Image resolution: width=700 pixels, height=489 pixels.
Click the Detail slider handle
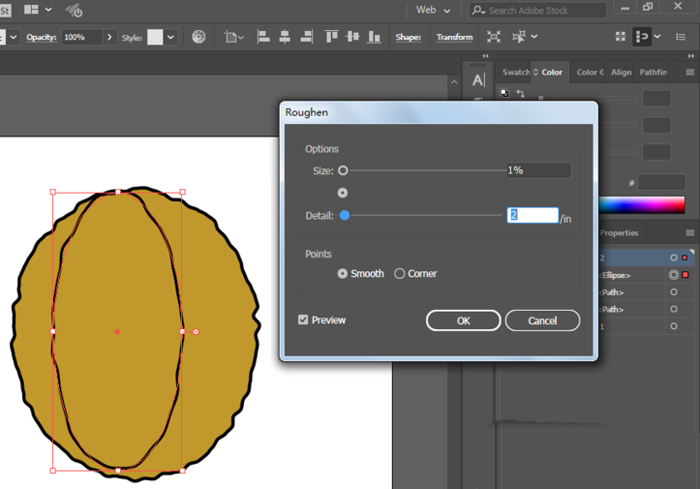[344, 215]
